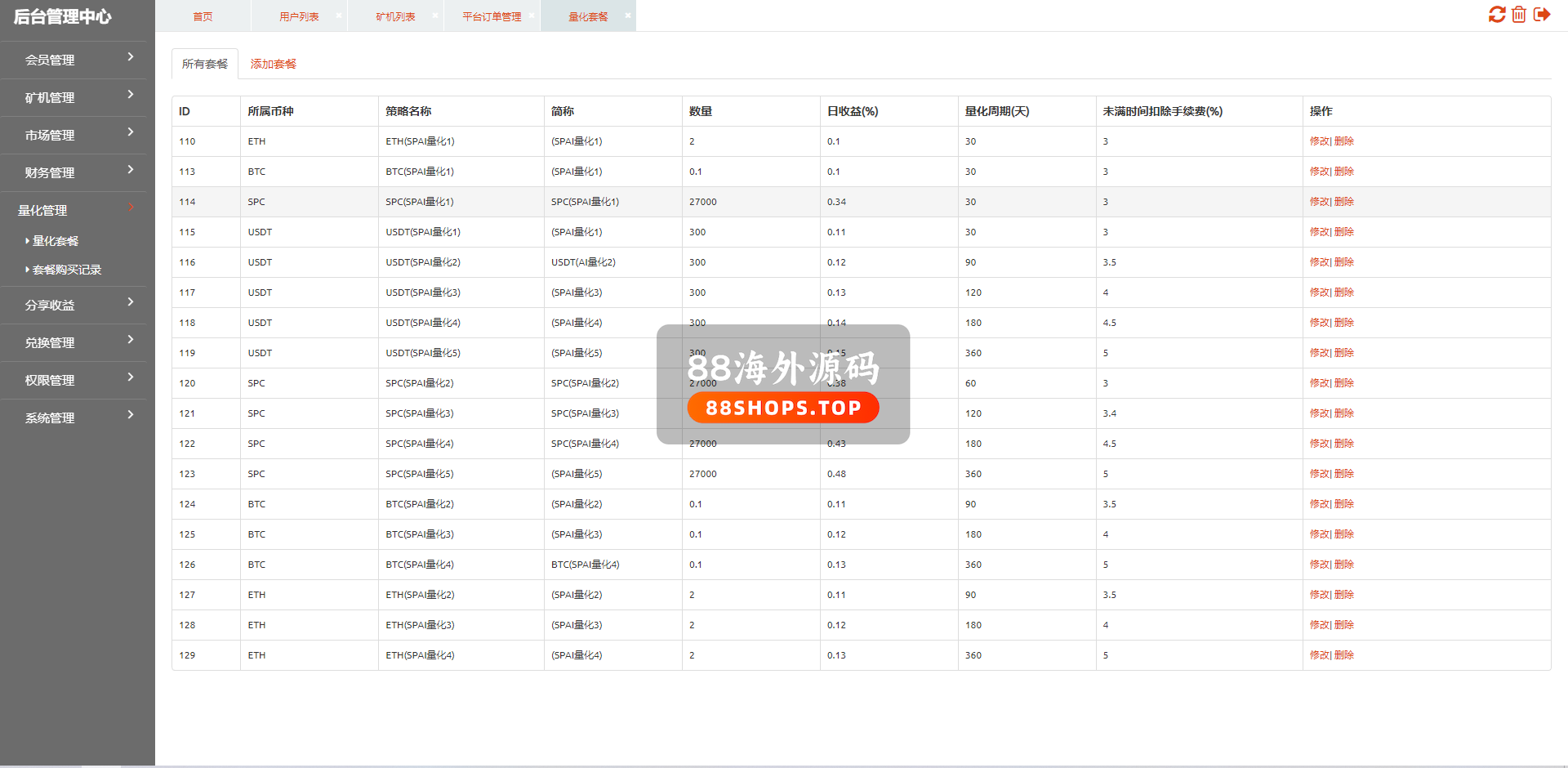The image size is (1568, 768).
Task: Close the 平台订单管理 tab via X
Action: pyautogui.click(x=532, y=16)
